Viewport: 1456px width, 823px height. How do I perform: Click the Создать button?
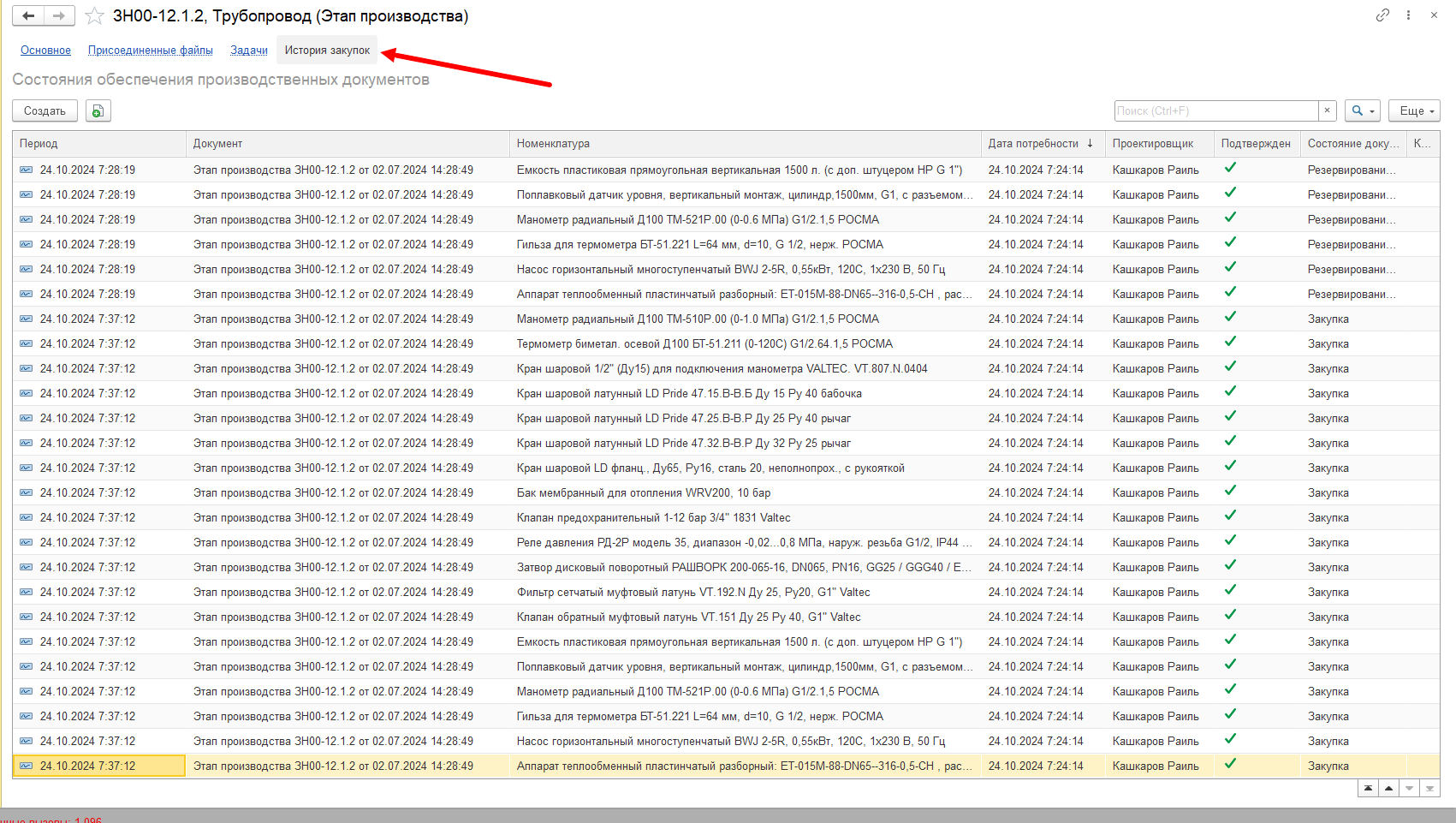[45, 110]
